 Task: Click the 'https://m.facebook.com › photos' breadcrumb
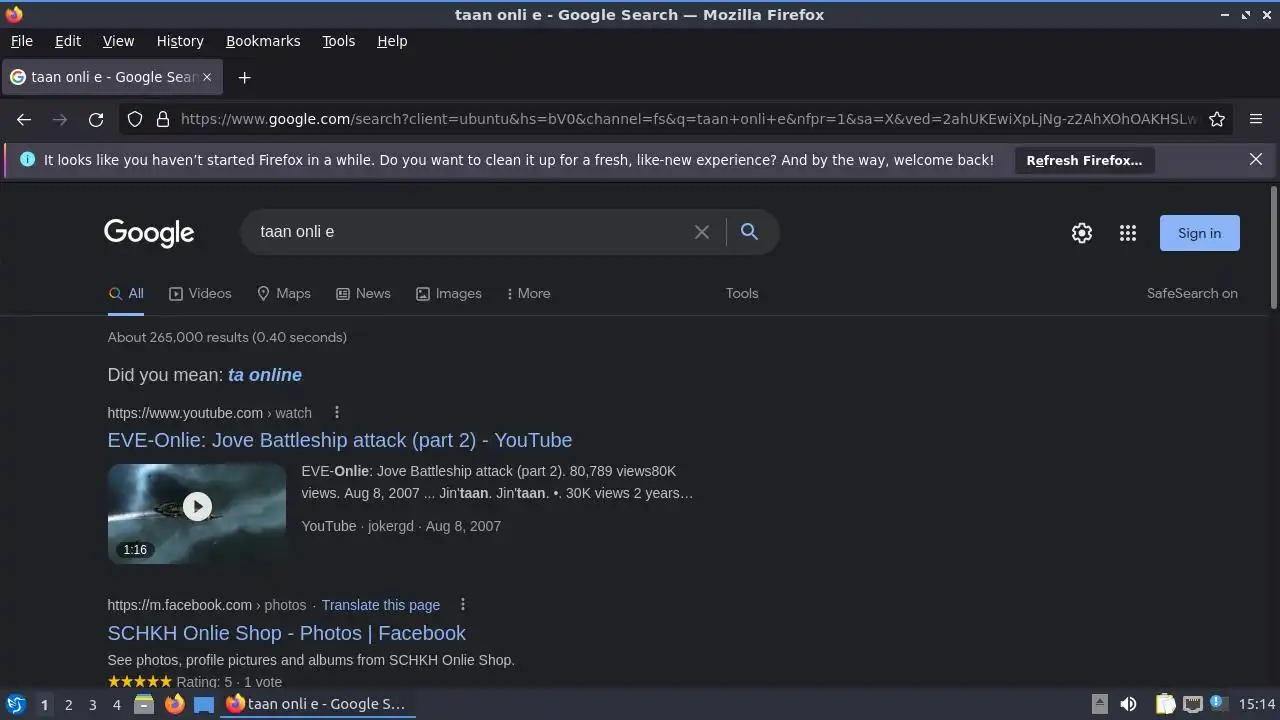[207, 605]
